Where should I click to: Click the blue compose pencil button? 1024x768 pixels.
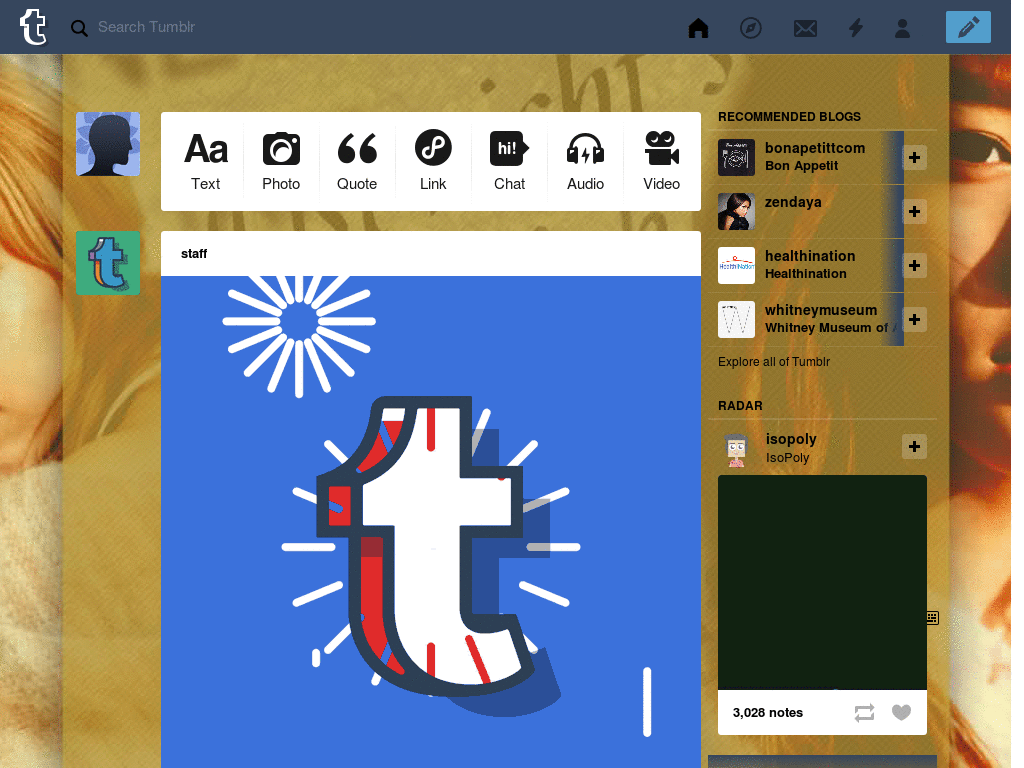click(968, 27)
